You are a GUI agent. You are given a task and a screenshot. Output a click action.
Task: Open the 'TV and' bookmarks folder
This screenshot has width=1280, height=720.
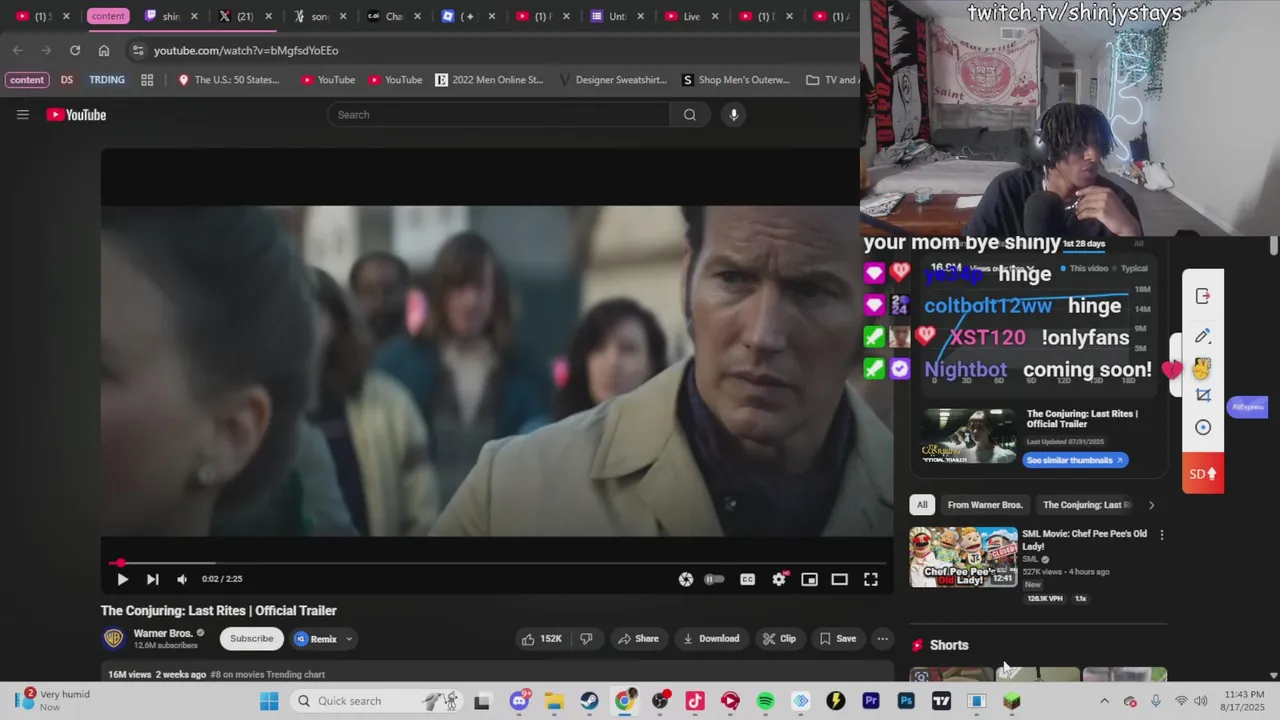832,80
